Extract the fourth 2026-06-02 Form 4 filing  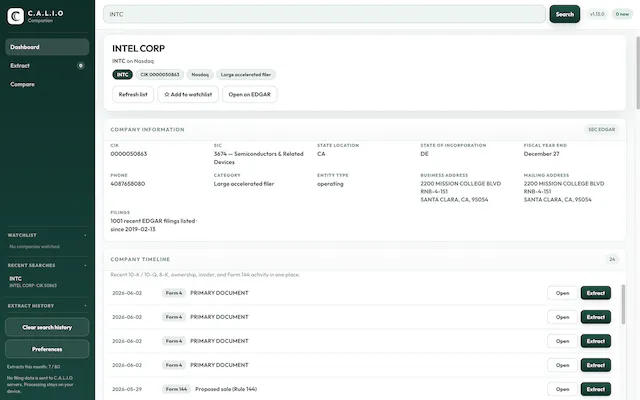click(596, 365)
